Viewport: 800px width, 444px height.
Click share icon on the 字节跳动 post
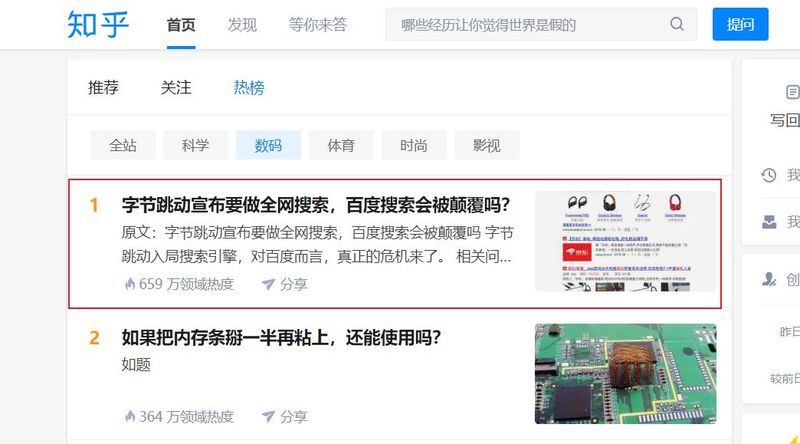point(268,284)
